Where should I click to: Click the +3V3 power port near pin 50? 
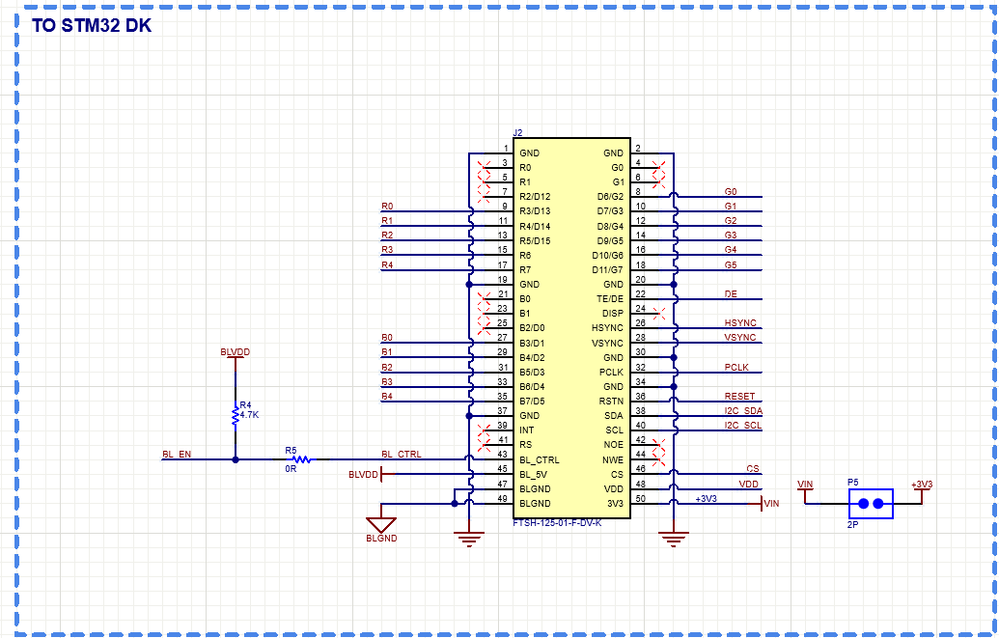(706, 499)
